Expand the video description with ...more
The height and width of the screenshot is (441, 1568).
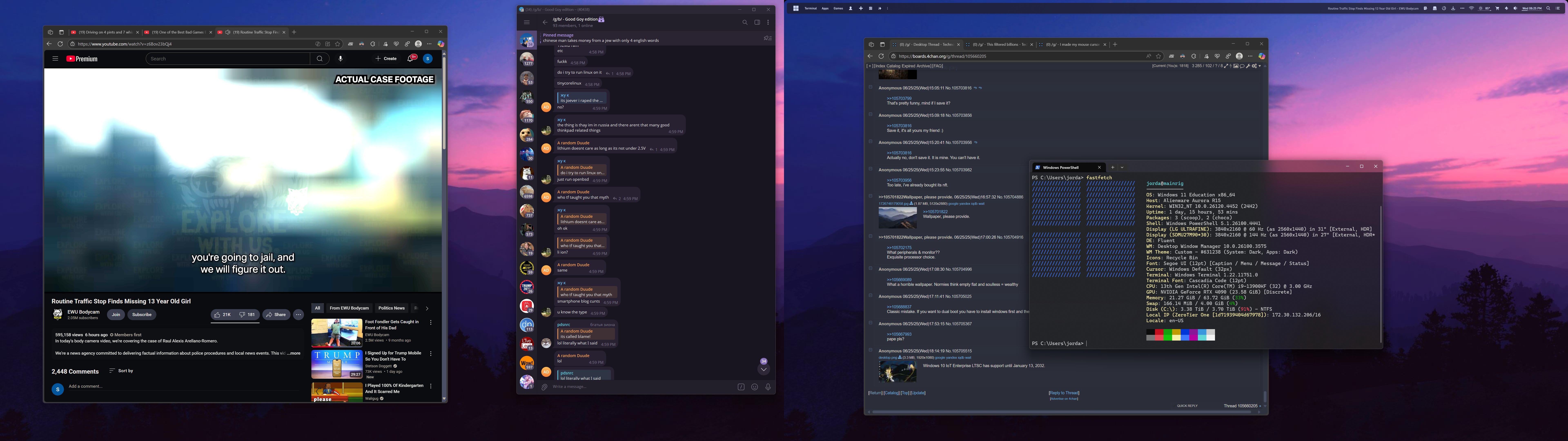click(x=294, y=353)
